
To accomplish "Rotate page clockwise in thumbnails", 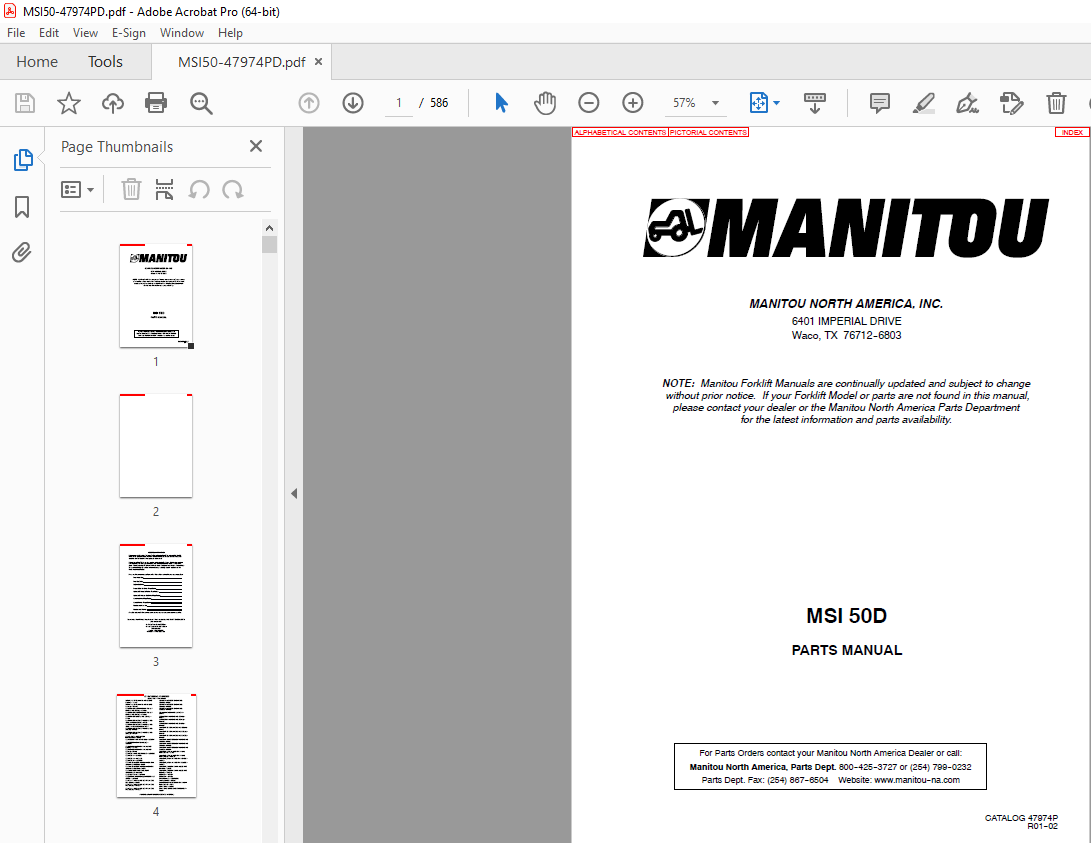I will pyautogui.click(x=232, y=189).
